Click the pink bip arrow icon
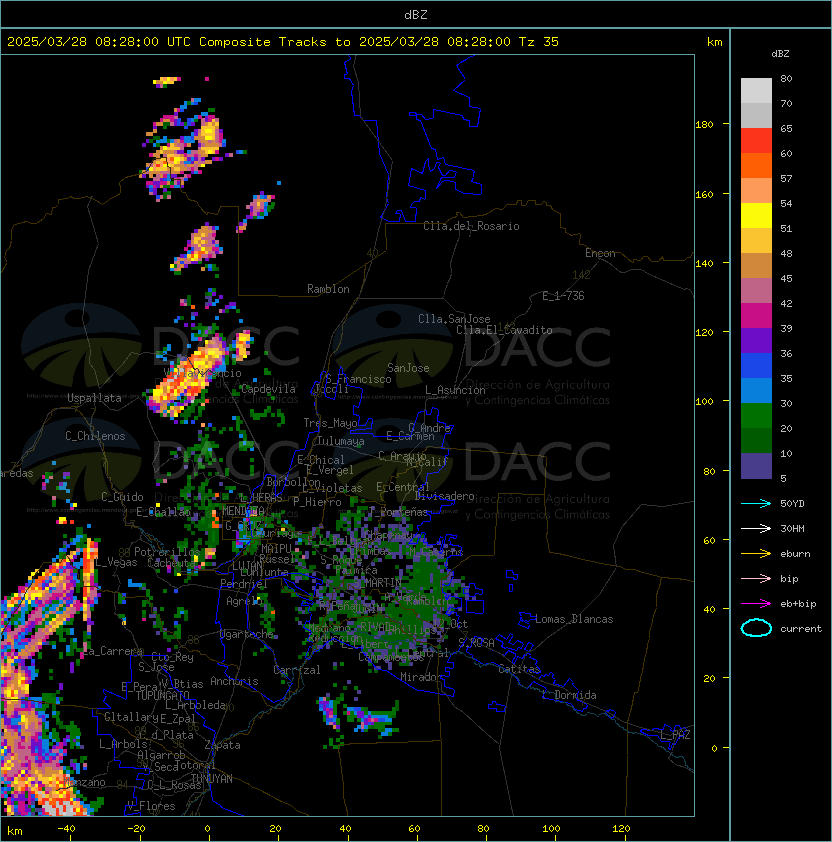The height and width of the screenshot is (842, 832). coord(756,578)
